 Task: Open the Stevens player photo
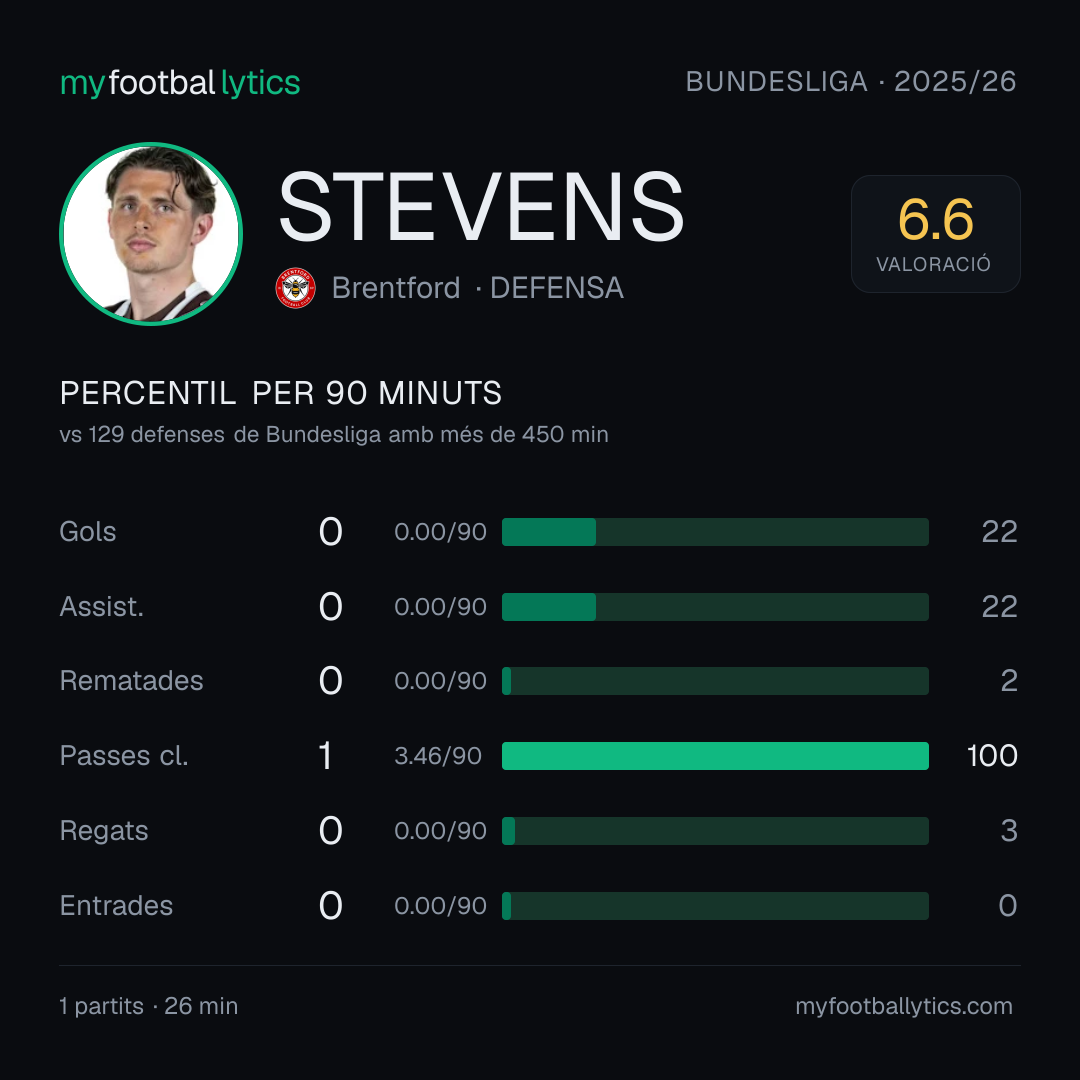(x=151, y=233)
